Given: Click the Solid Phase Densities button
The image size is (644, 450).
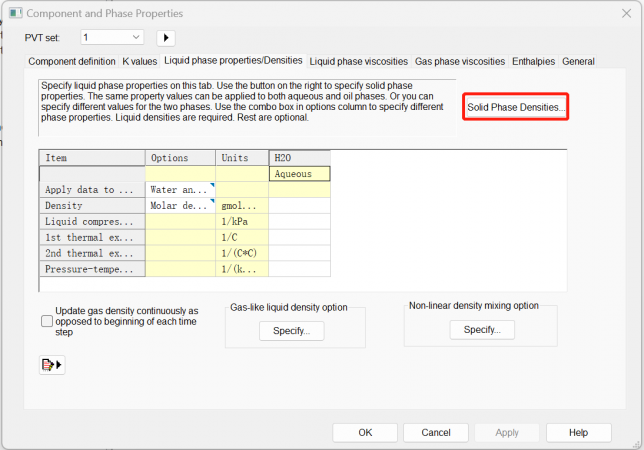Looking at the screenshot, I should click(x=516, y=107).
